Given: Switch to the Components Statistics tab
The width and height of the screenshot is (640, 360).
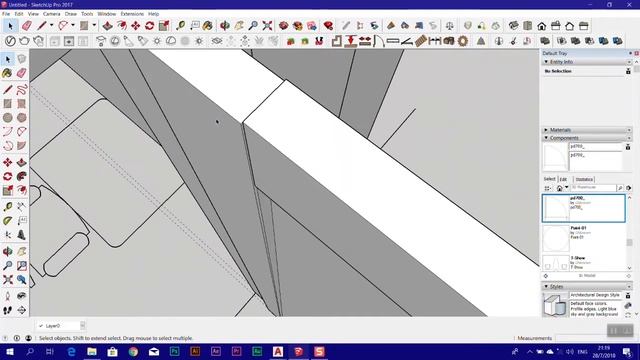Looking at the screenshot, I should pyautogui.click(x=584, y=179).
